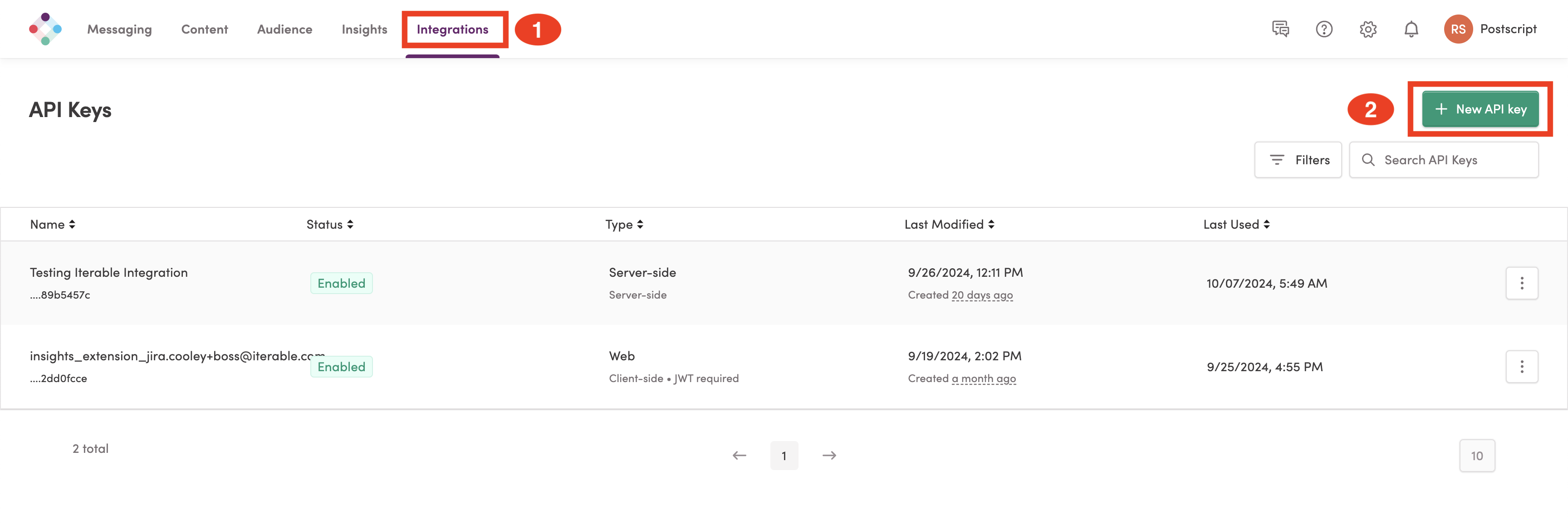Viewport: 1568px width, 530px height.
Task: Click Enabled badge for insights_extension key
Action: point(341,366)
